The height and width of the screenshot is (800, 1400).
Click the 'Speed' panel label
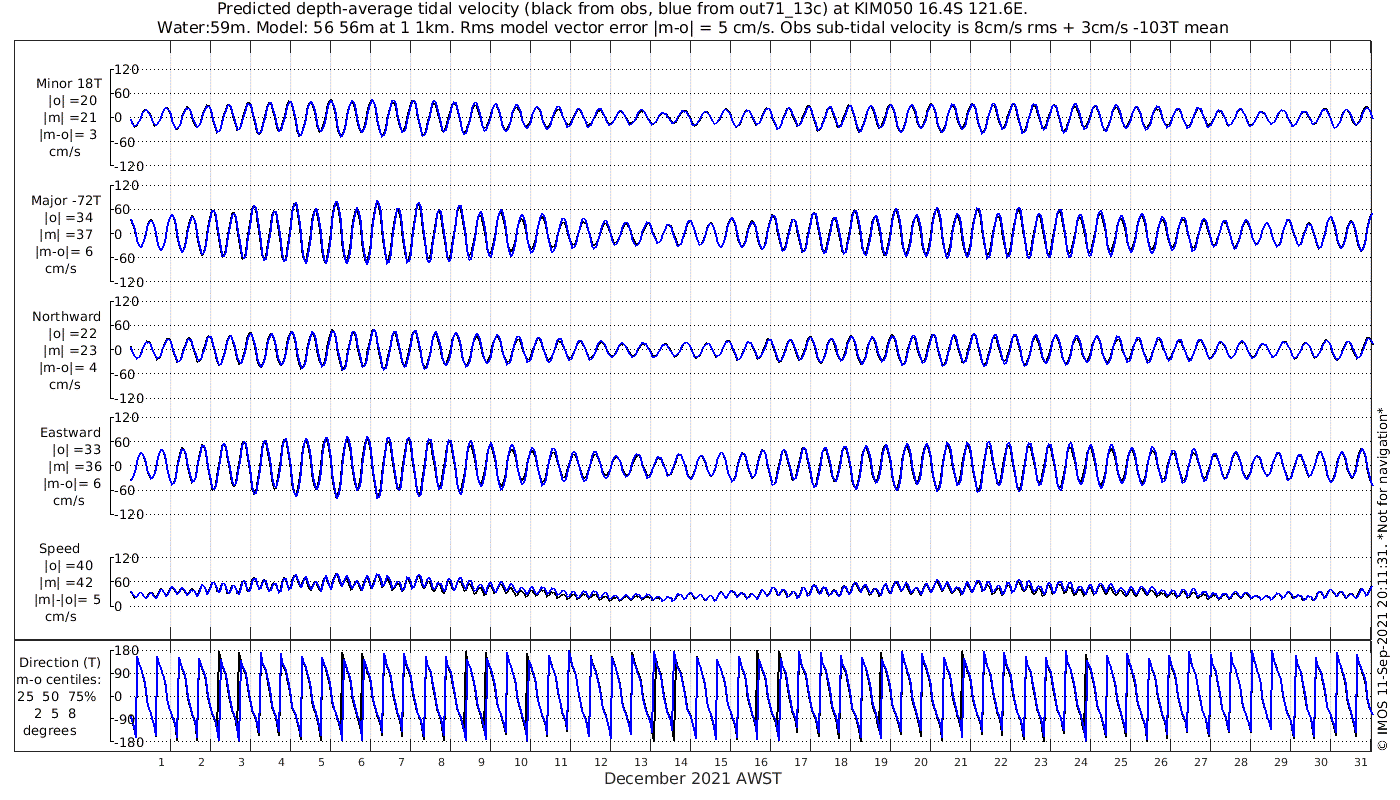click(x=60, y=549)
